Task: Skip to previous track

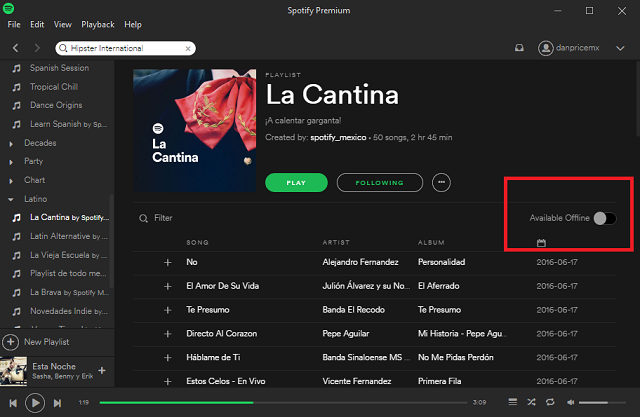Action: (x=13, y=403)
